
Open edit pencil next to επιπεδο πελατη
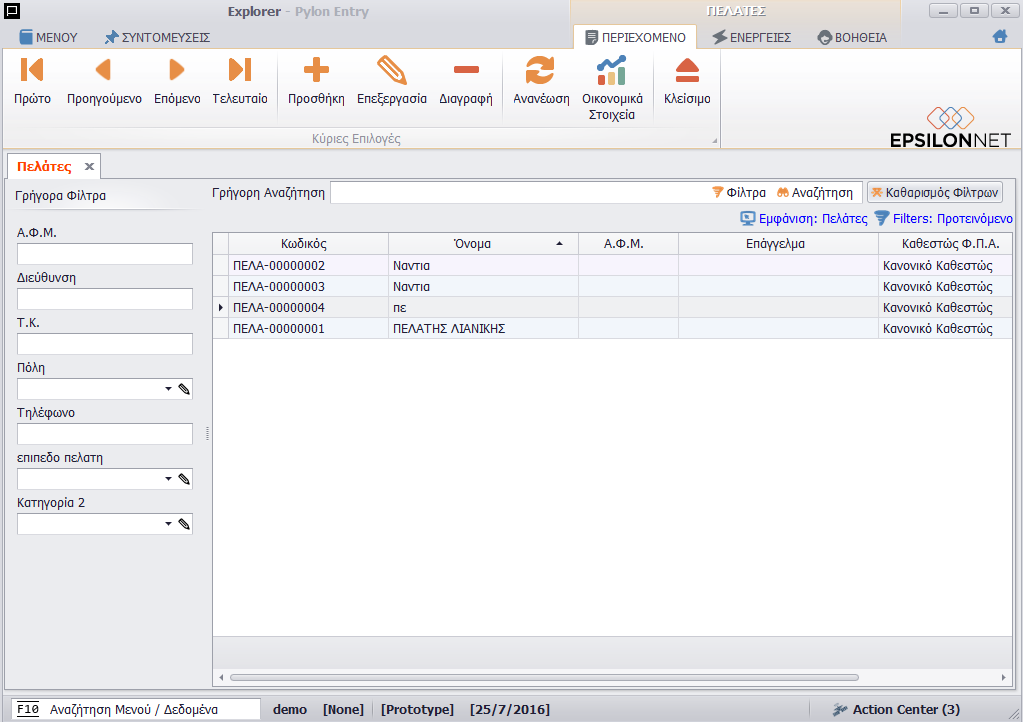[x=184, y=479]
